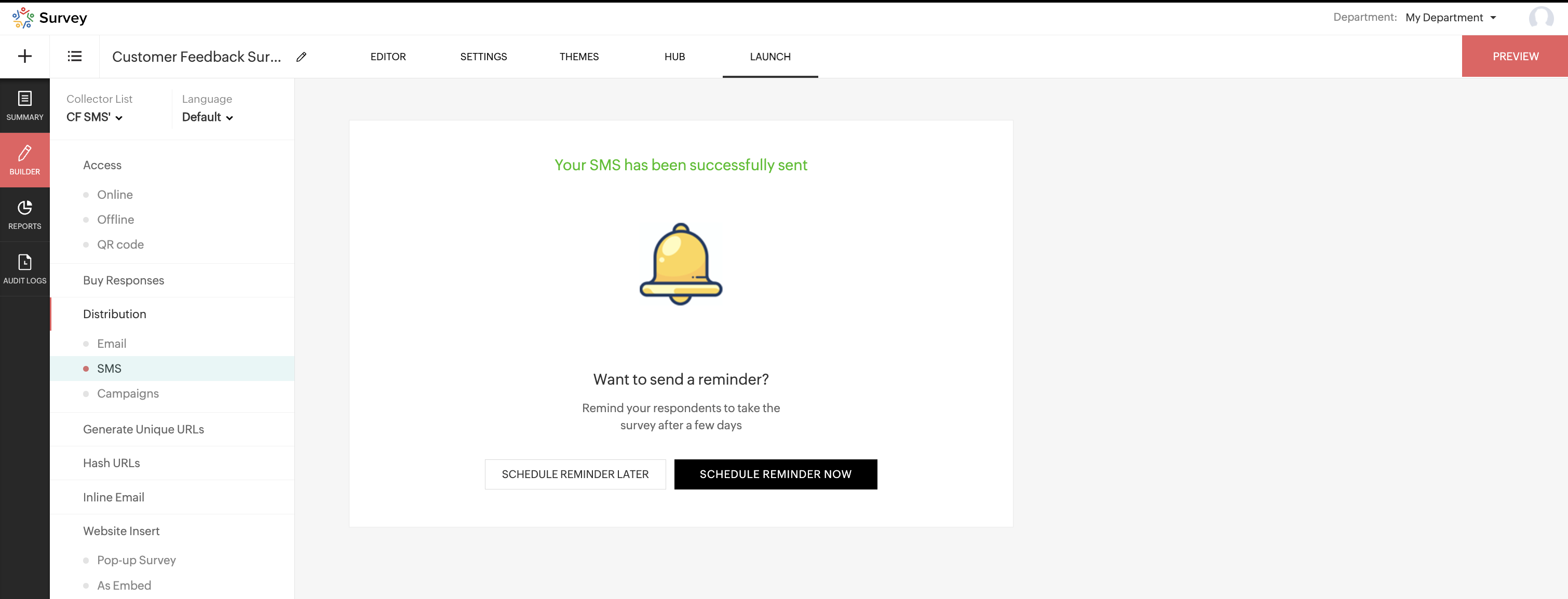
Task: Click Schedule Reminder Now button
Action: click(775, 474)
